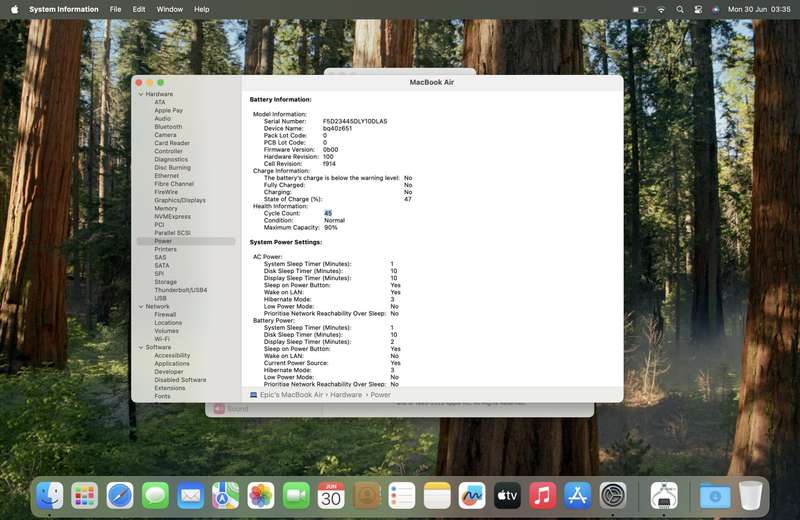Image resolution: width=800 pixels, height=520 pixels.
Task: Select Ethernet in the sidebar
Action: point(167,176)
